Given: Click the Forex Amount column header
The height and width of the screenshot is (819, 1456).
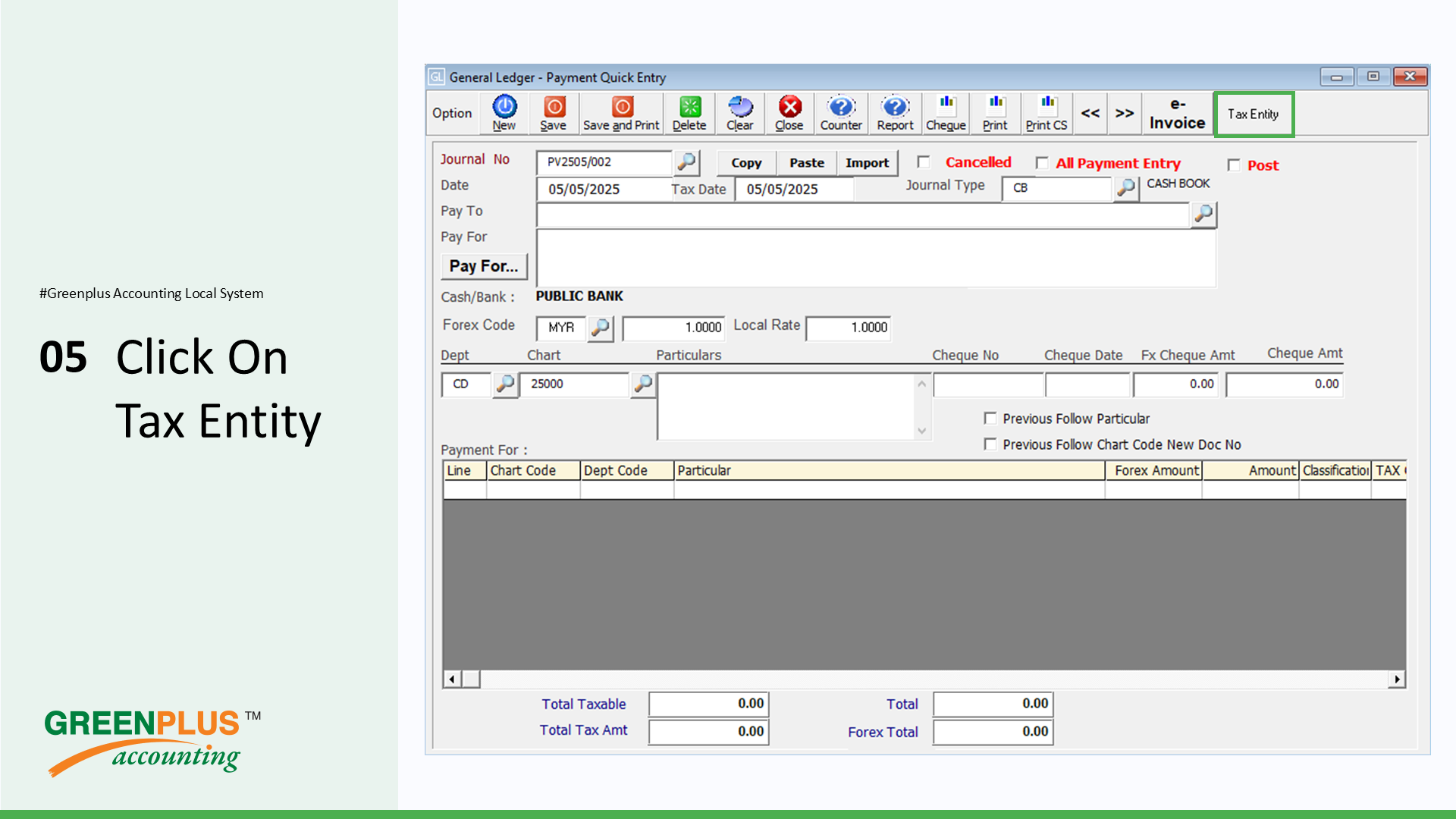Looking at the screenshot, I should tap(1153, 470).
